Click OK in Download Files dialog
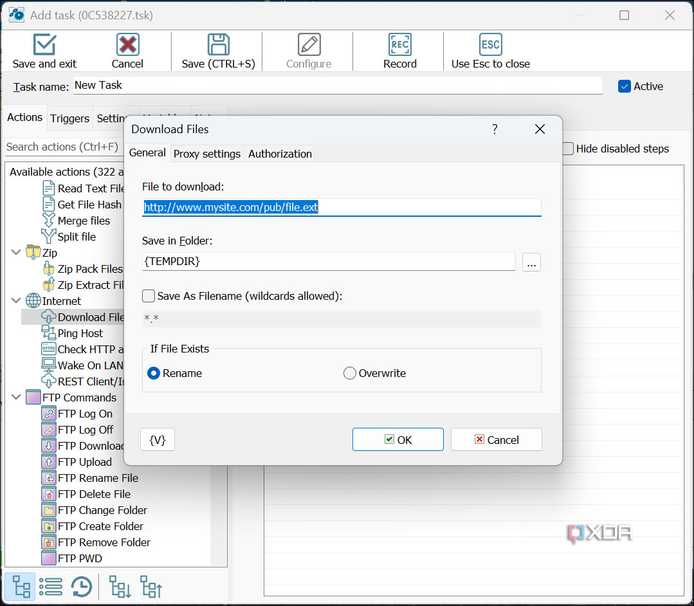The width and height of the screenshot is (694, 606). click(x=398, y=440)
